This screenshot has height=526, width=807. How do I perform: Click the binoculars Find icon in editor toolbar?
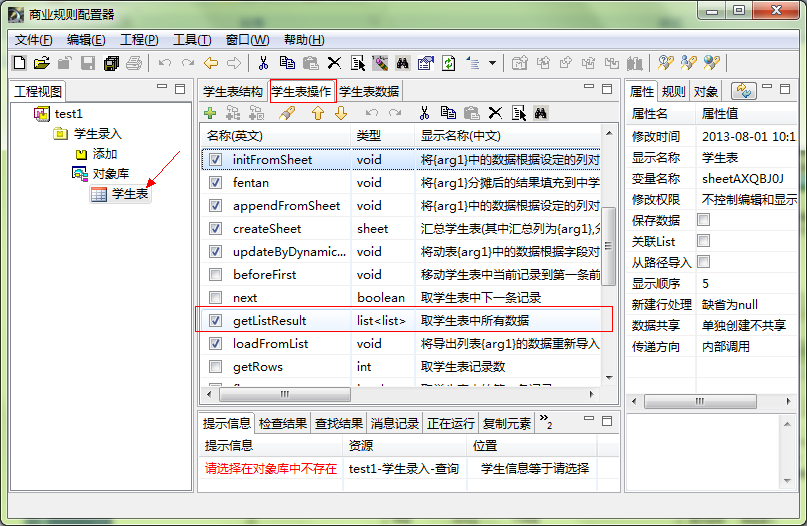[540, 113]
